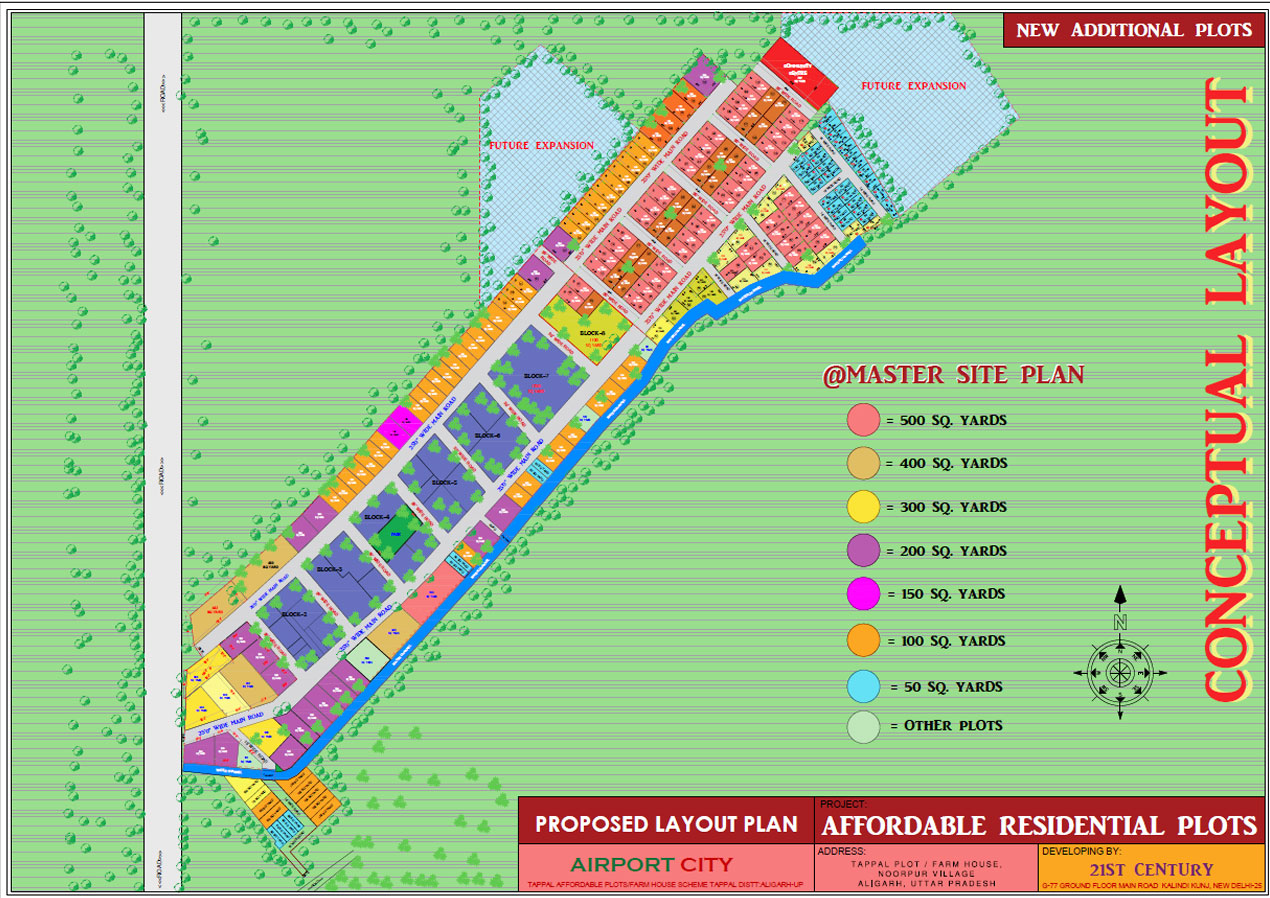Click the '= 500 SQ. YARDS' legend text
The height and width of the screenshot is (898, 1270).
946,420
